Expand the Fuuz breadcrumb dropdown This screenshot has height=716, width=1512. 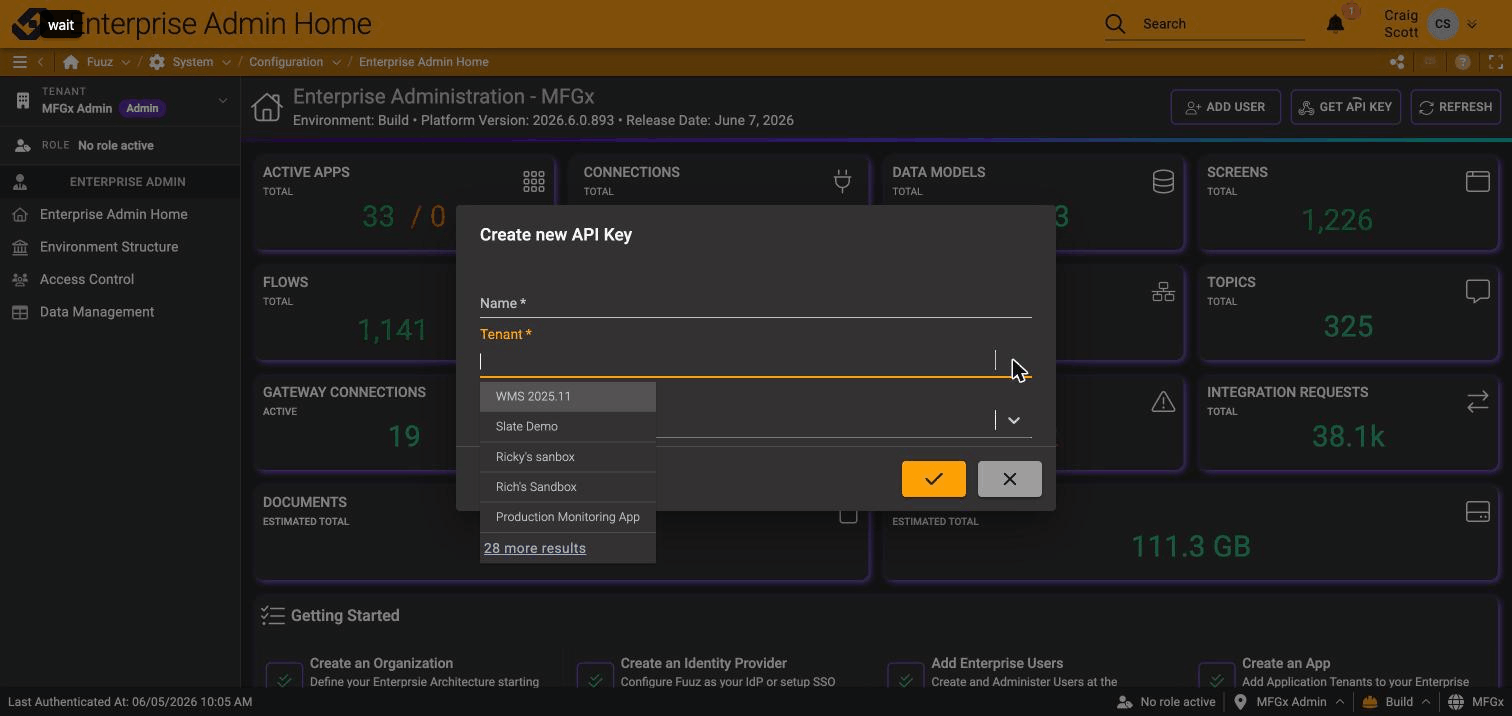pyautogui.click(x=125, y=62)
